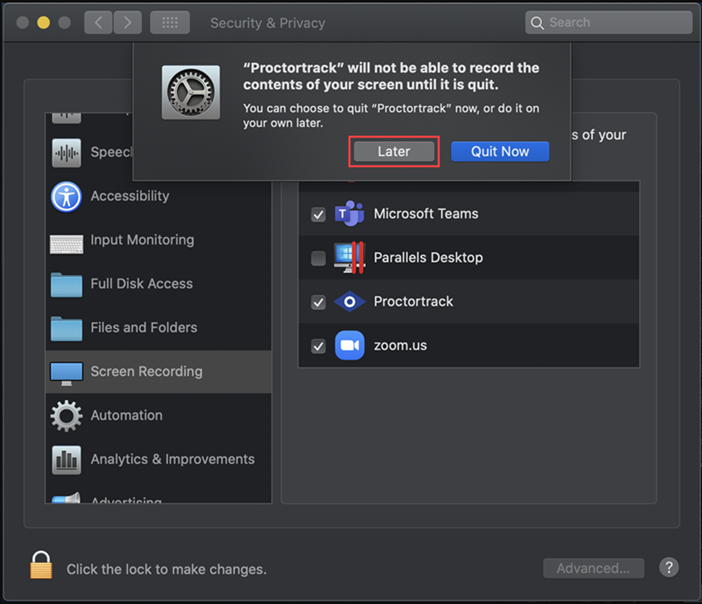Go back with the left arrow button

(x=98, y=22)
